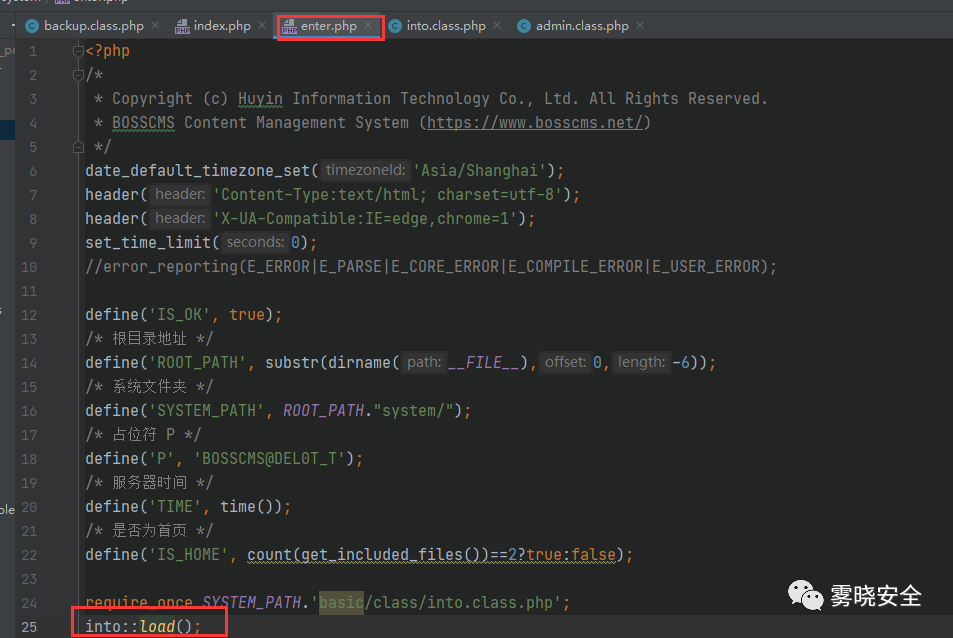Click the 'BOSSCMS@DEL0T_T' string
Viewport: 953px width, 638px height.
pos(274,459)
